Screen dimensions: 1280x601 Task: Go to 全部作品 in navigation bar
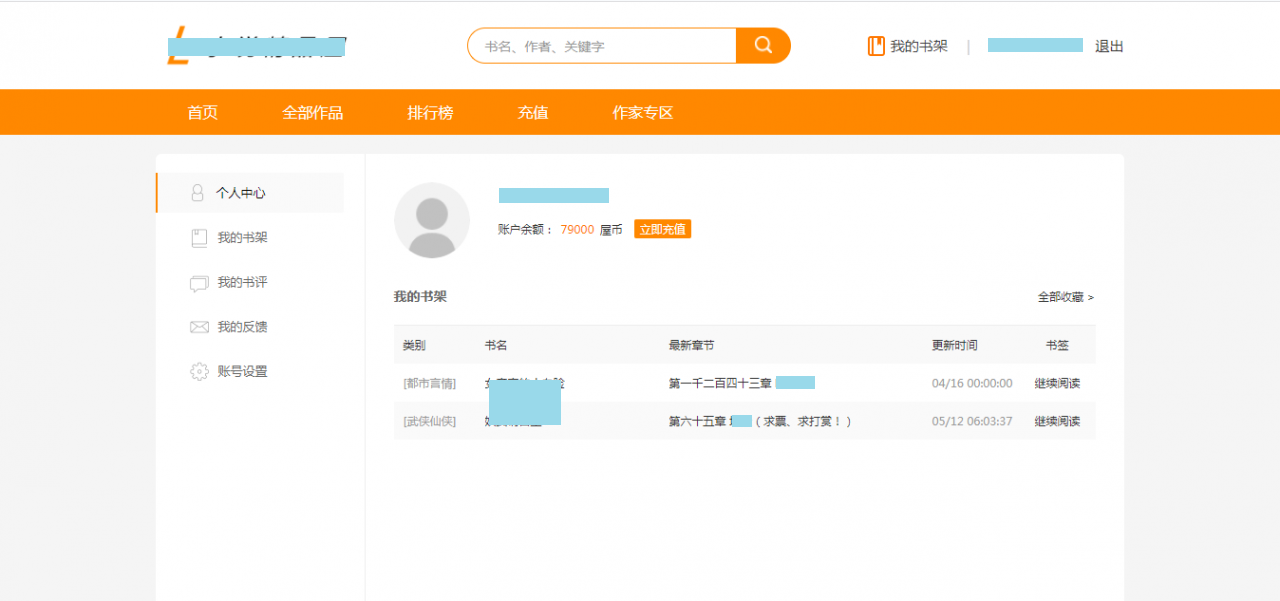tap(312, 113)
